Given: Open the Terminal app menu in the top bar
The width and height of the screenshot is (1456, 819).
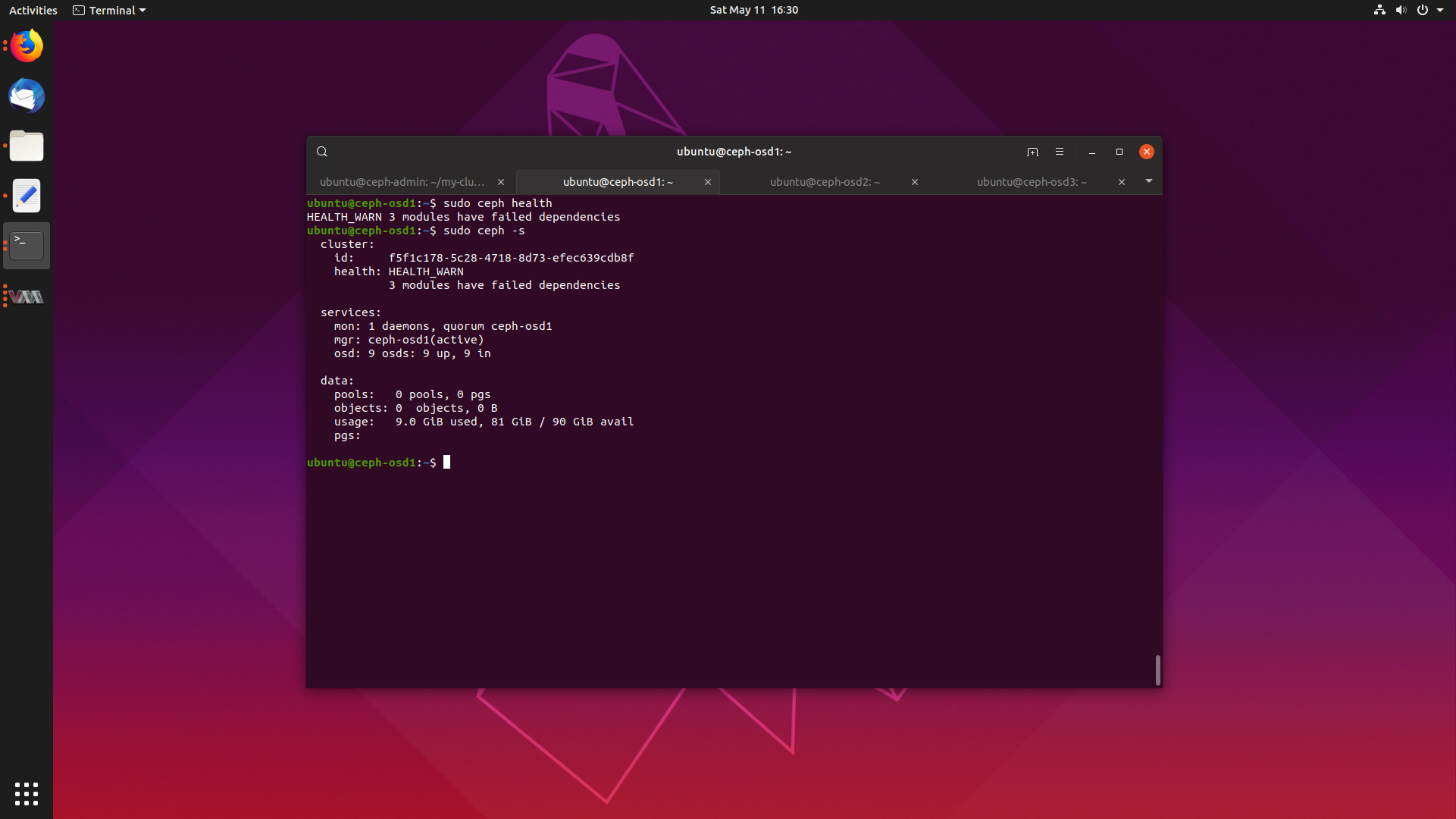Looking at the screenshot, I should 109,10.
